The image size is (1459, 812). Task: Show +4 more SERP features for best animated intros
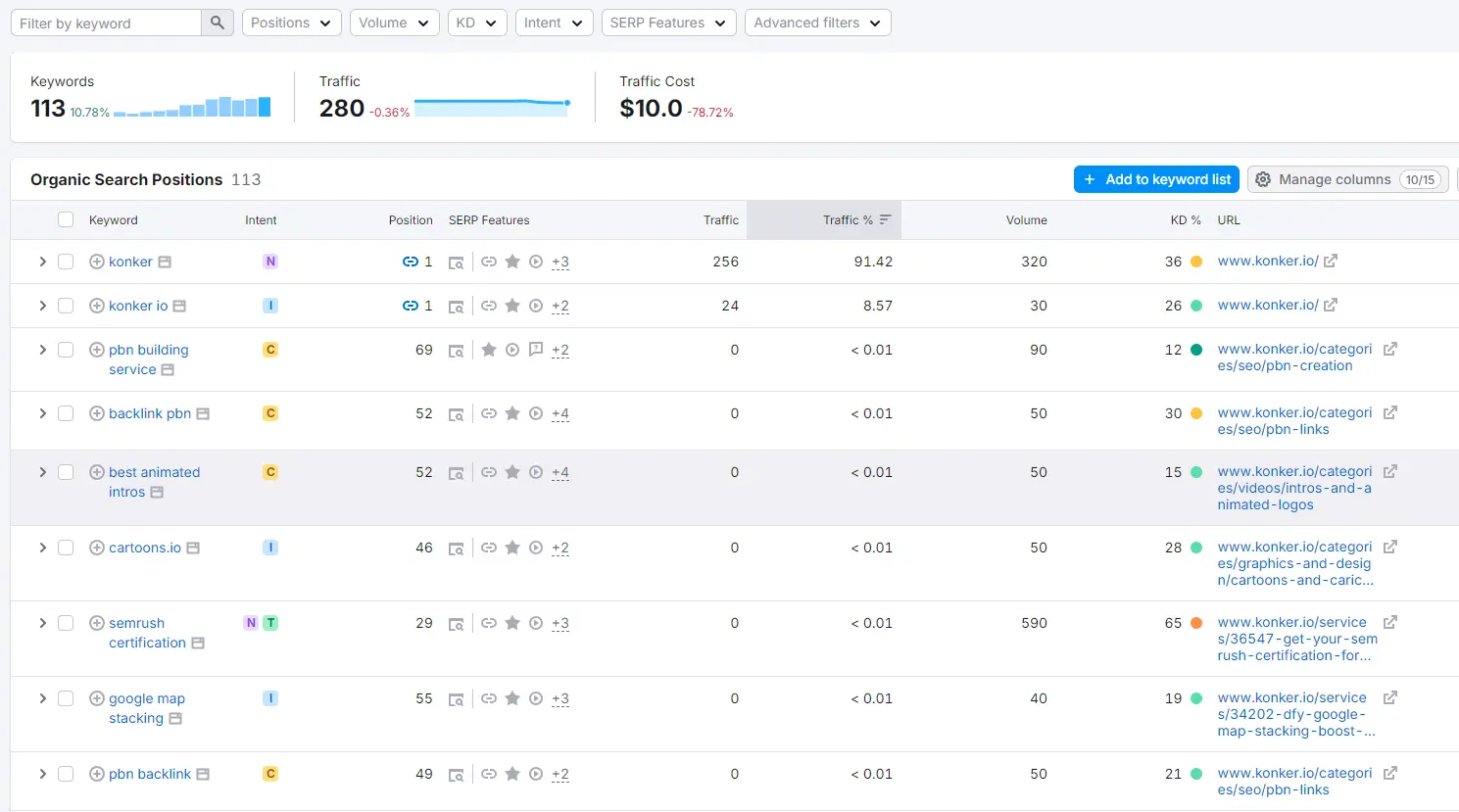click(560, 472)
